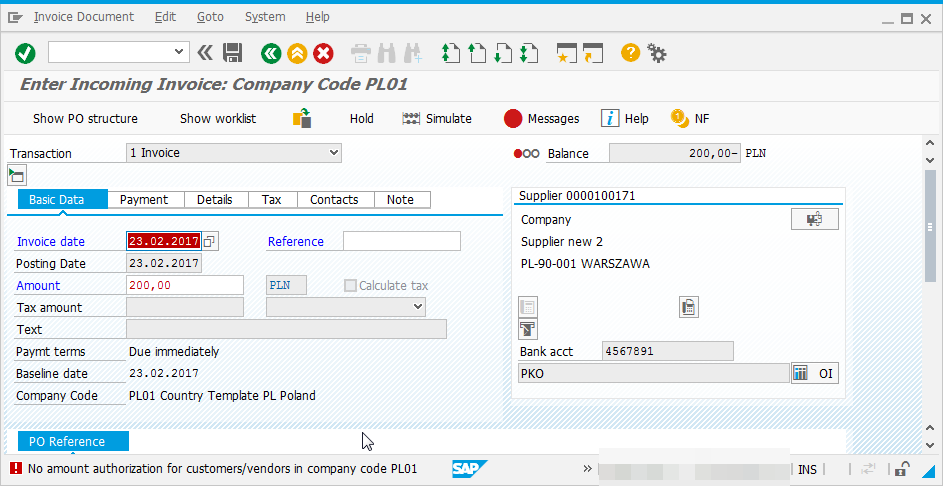Open the Invoice date value help icon

209,241
